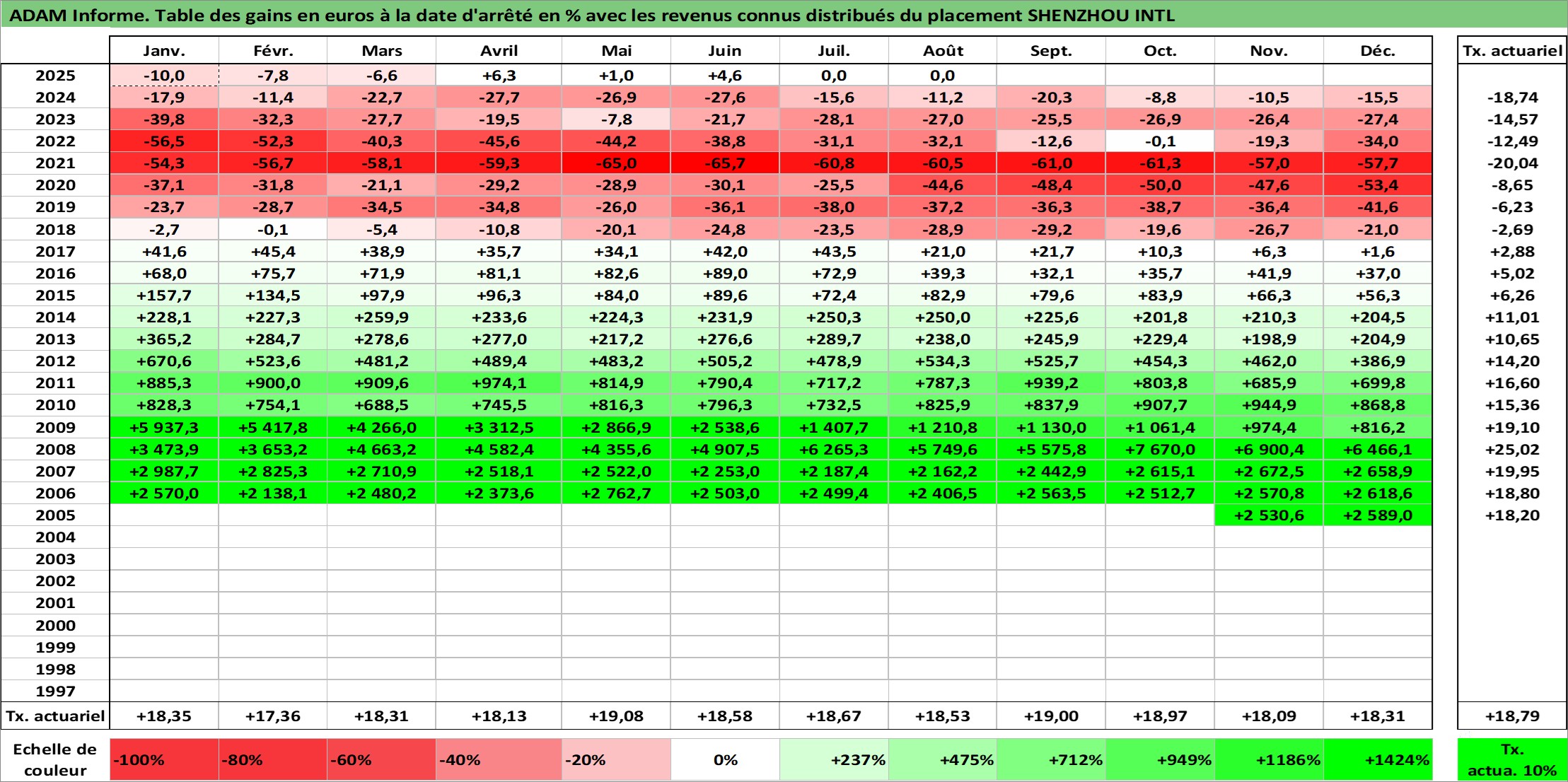The height and width of the screenshot is (782, 1568).
Task: Select the cell showing +944,9
Action: click(1269, 405)
